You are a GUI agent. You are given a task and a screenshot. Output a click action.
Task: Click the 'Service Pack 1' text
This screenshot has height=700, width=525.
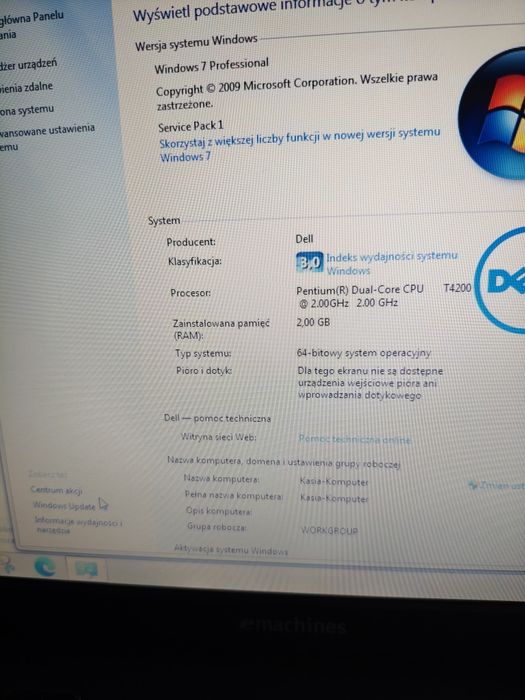pos(191,126)
